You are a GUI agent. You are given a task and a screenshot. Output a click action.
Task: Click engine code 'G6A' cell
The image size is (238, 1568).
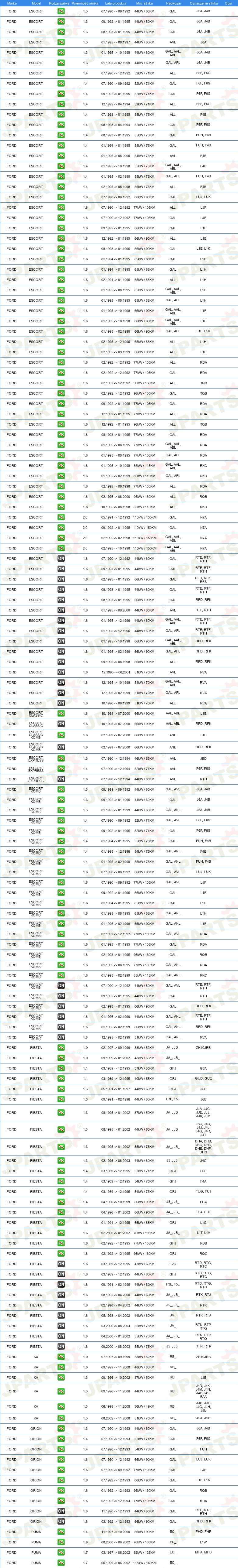point(203,1068)
